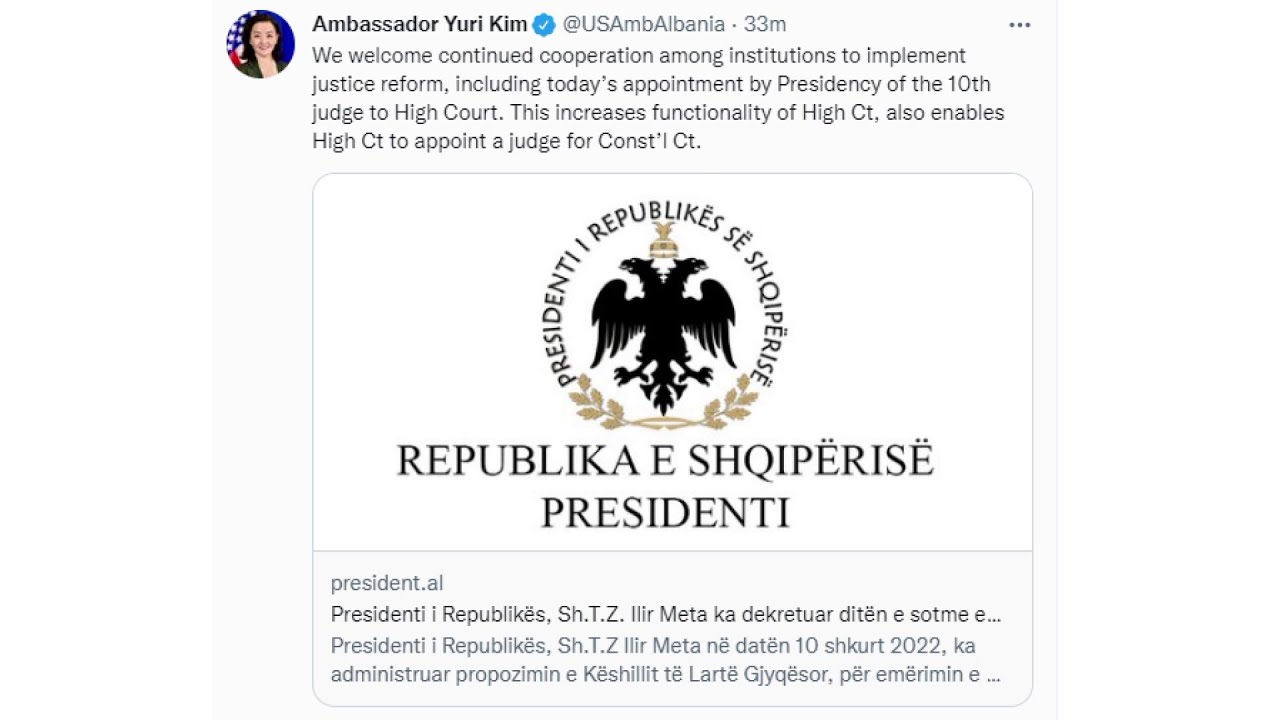Click the tweet's last line mentioning Const'l Ct.
The height and width of the screenshot is (720, 1280).
pos(507,141)
